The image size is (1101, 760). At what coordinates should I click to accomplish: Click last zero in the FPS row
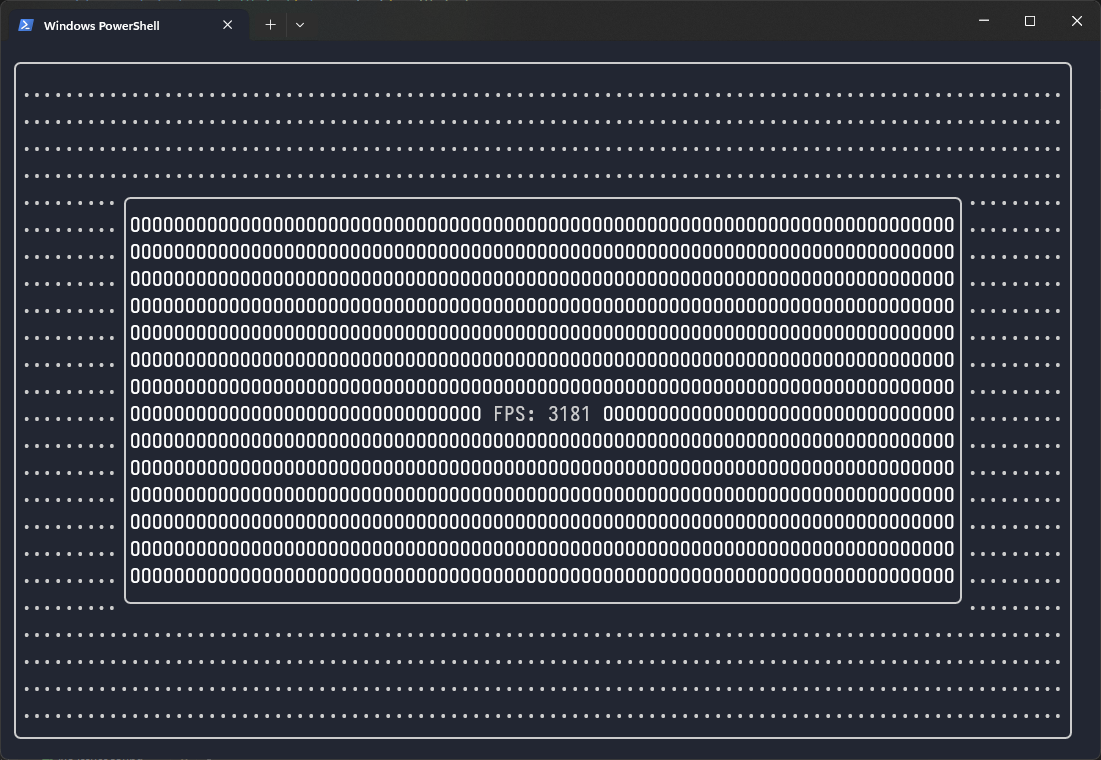(949, 414)
